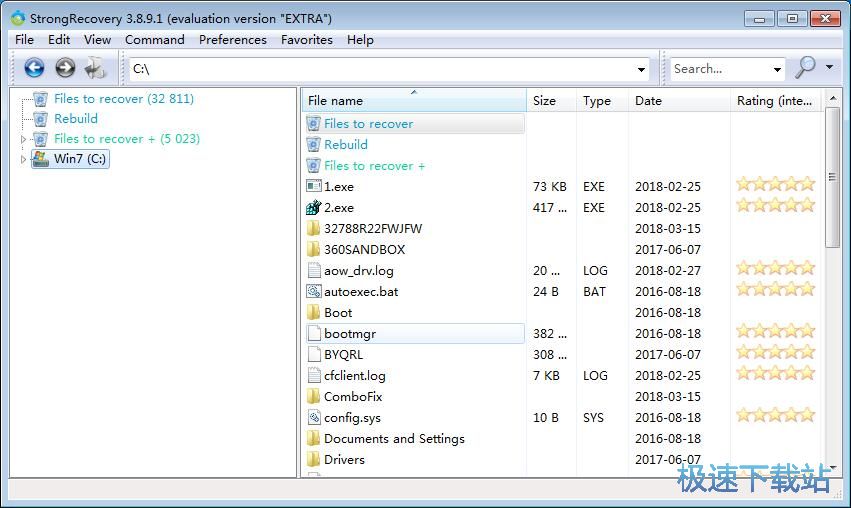Click inside the Search text field
The height and width of the screenshot is (508, 851).
718,69
